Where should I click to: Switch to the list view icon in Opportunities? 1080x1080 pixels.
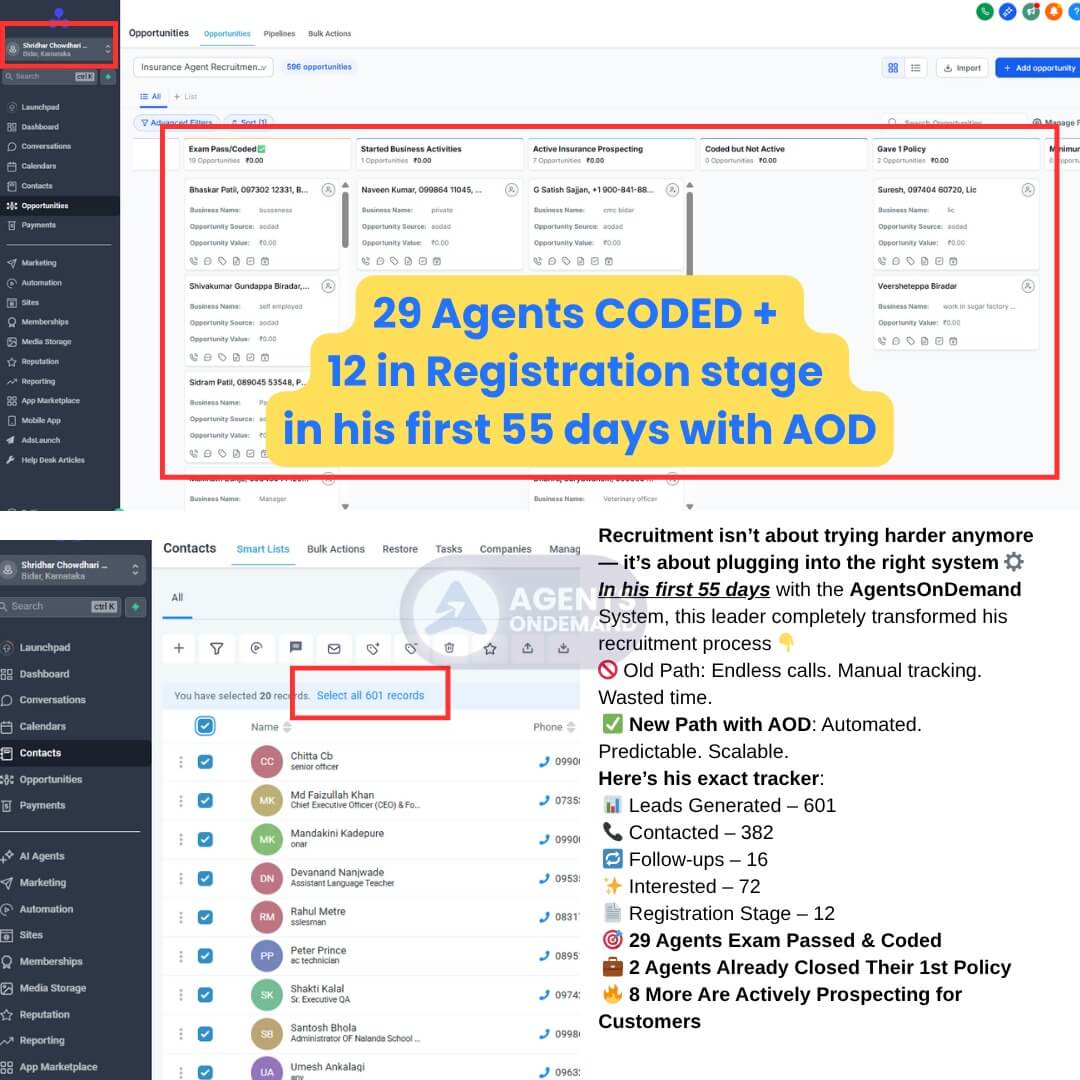coord(915,68)
